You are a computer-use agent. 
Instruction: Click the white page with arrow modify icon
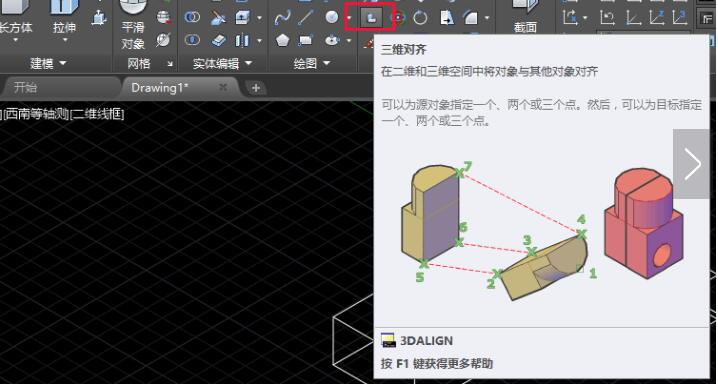446,18
